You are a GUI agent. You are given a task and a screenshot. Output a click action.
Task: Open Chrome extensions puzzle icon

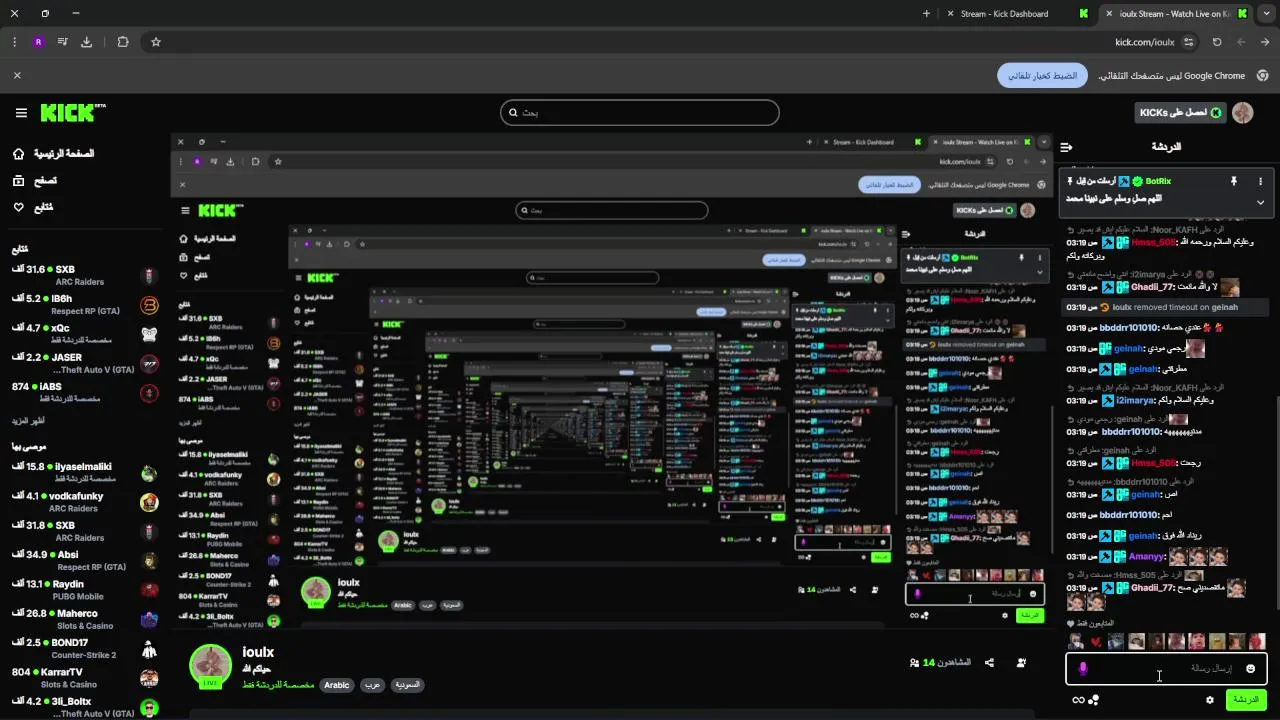[x=123, y=42]
